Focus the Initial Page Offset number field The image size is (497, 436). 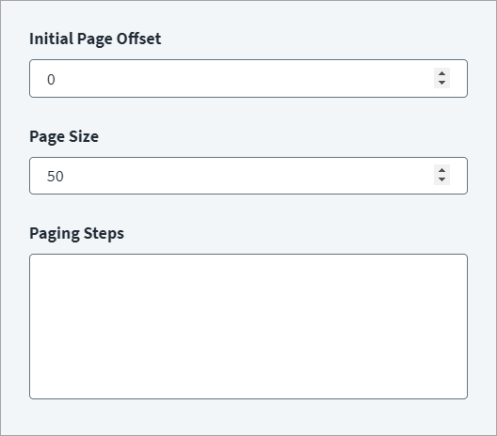(248, 79)
